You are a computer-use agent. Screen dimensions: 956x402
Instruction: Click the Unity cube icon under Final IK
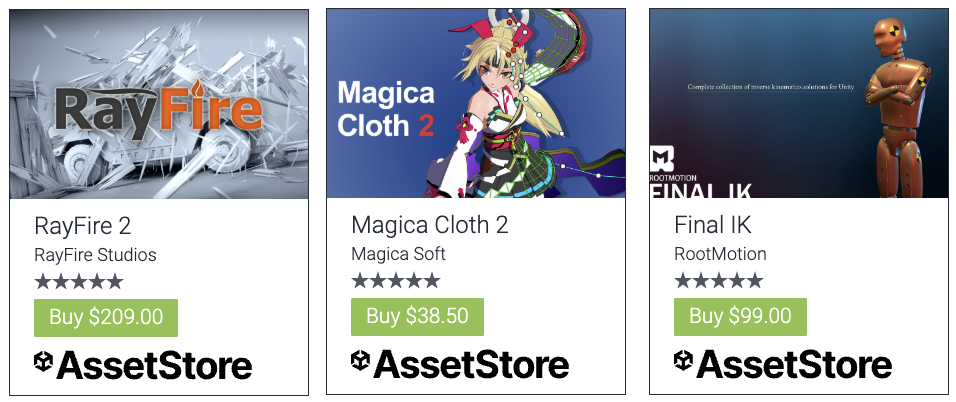(x=683, y=361)
